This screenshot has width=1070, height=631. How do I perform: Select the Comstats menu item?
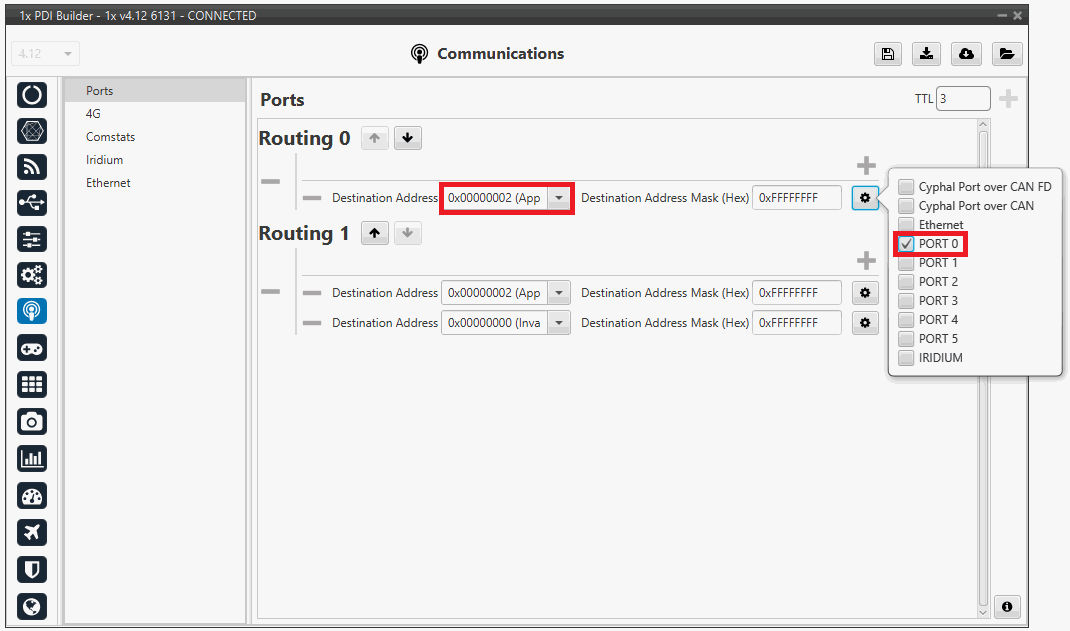[110, 137]
